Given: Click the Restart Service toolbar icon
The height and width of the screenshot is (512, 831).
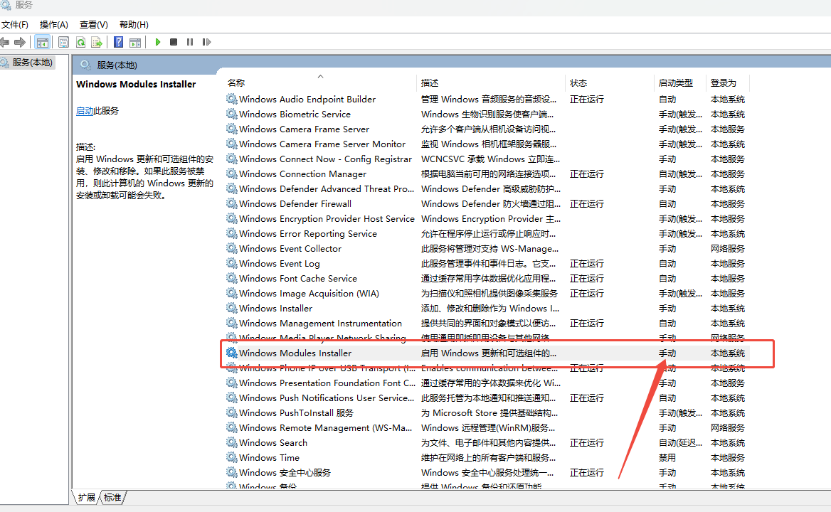Looking at the screenshot, I should [207, 42].
